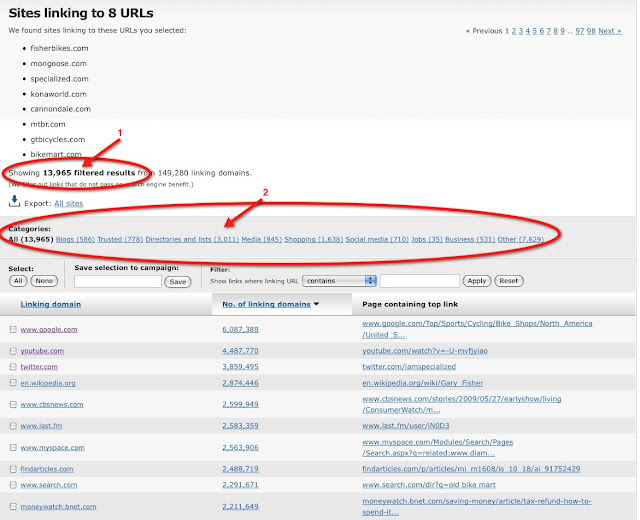Viewport: 640px width, 520px height.
Task: Focus the campaign name input field
Action: coord(118,281)
